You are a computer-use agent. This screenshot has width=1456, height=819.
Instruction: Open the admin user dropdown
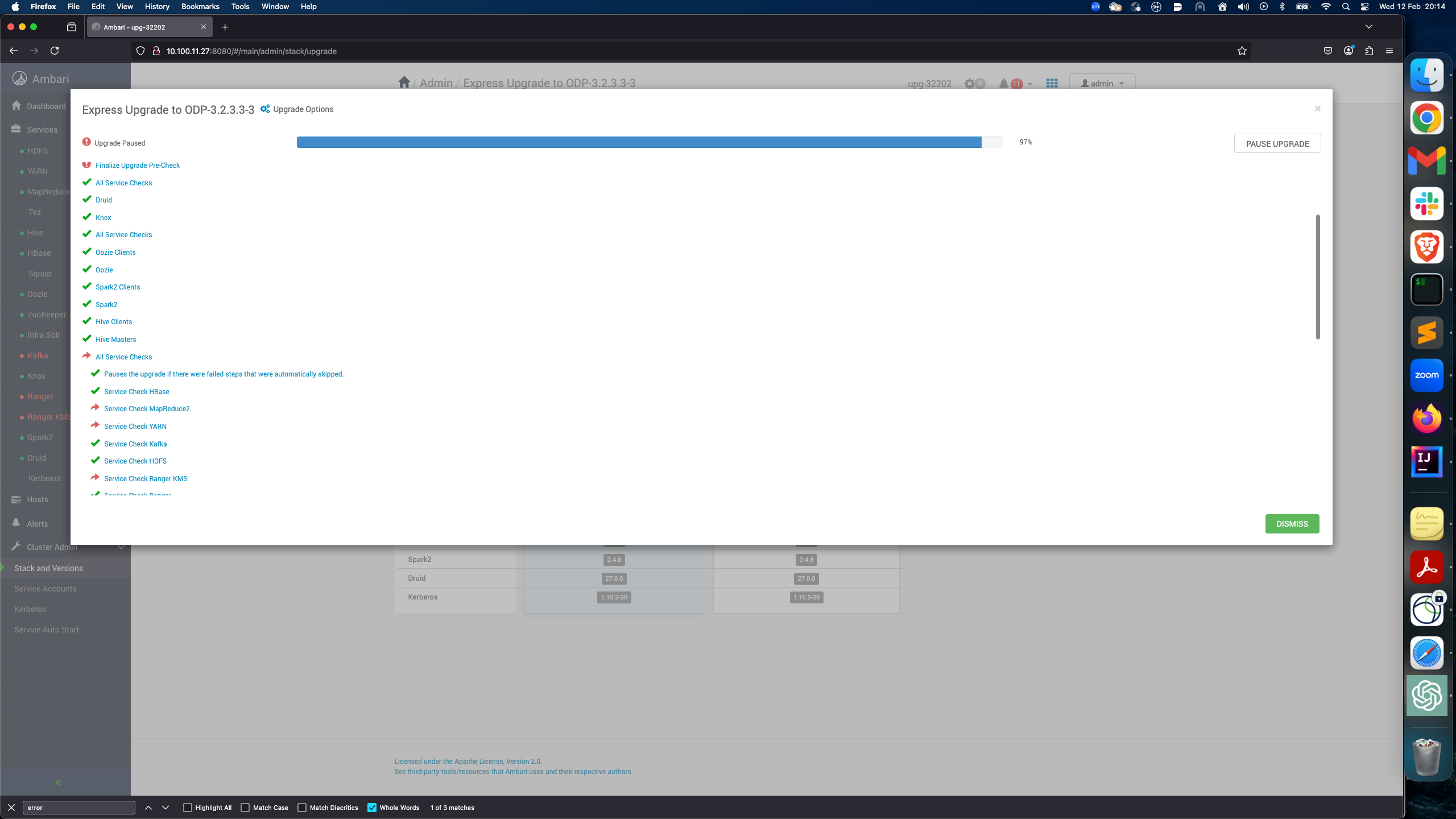pos(1102,84)
